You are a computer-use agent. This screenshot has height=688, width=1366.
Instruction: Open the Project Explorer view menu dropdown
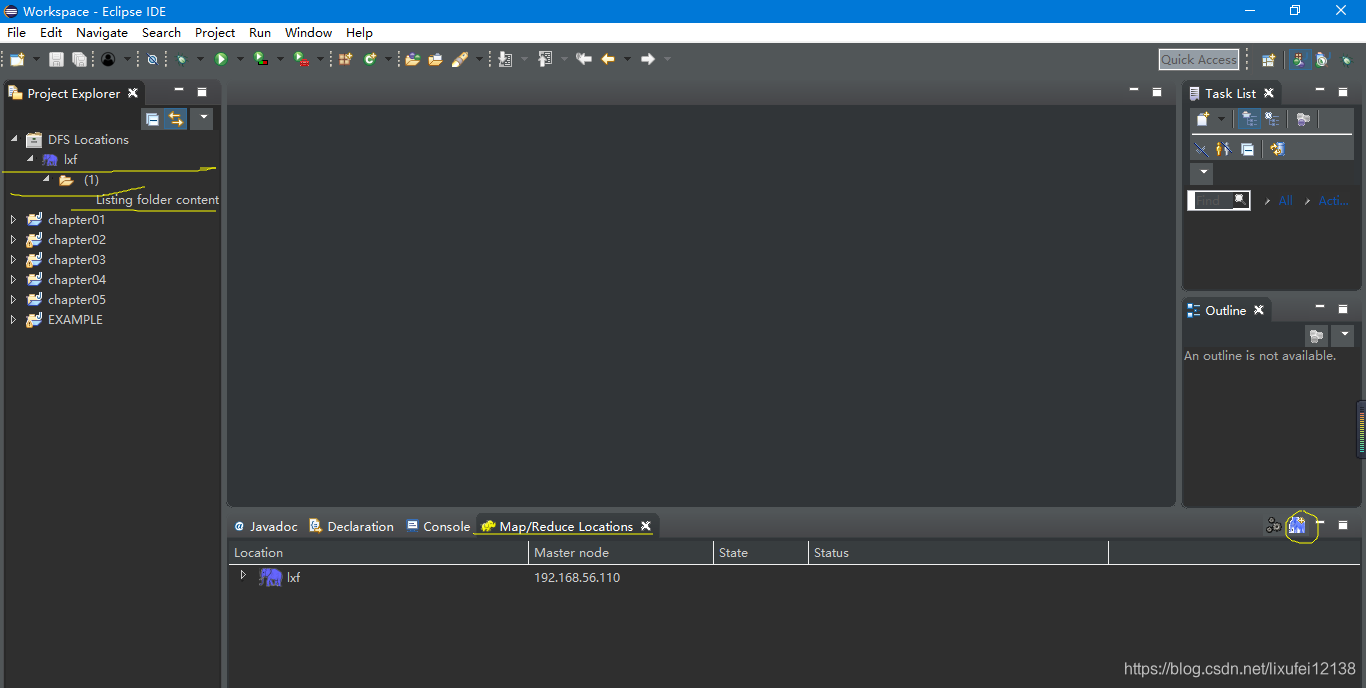pos(202,119)
